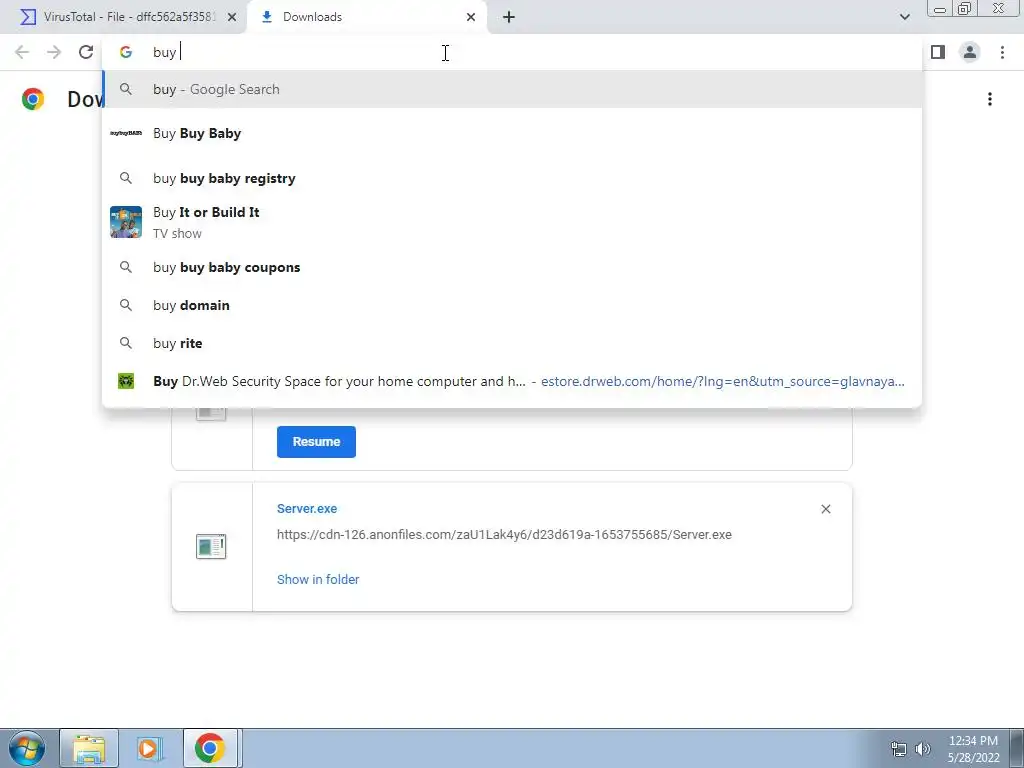Select the 'Buy It or Build It' TV show suggestion
1024x768 pixels.
coord(513,222)
